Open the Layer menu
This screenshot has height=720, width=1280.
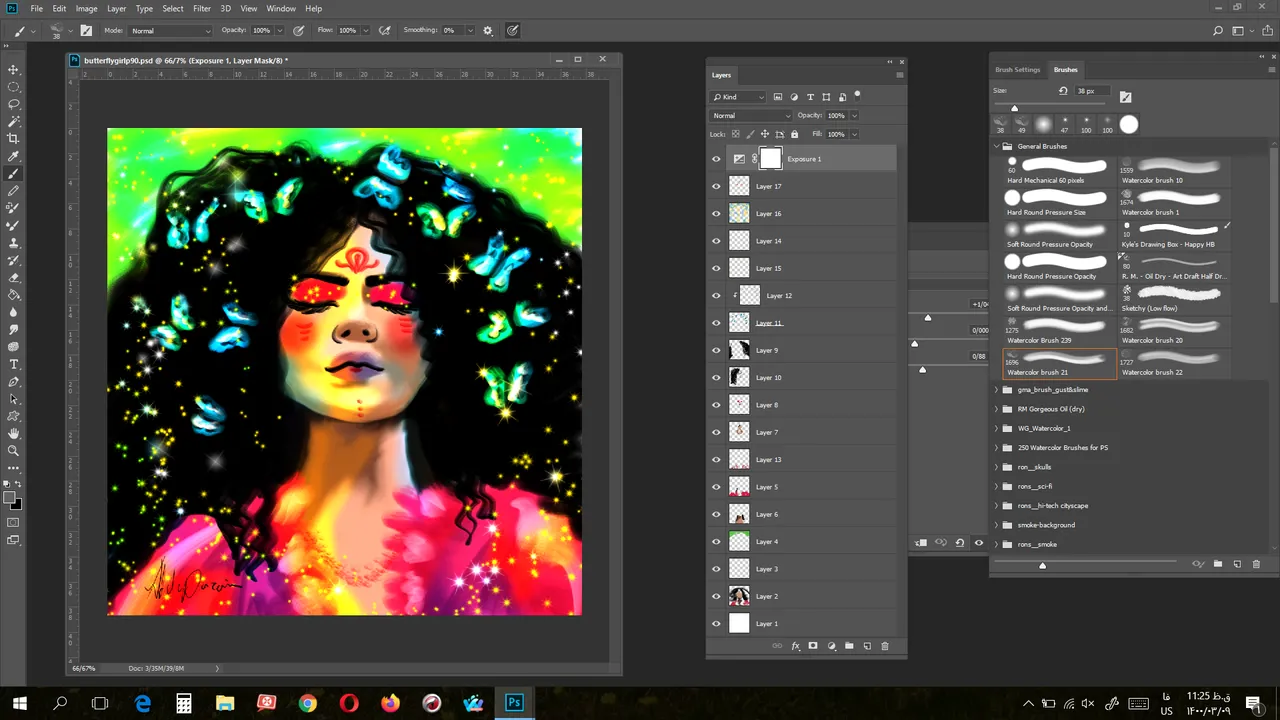(117, 9)
